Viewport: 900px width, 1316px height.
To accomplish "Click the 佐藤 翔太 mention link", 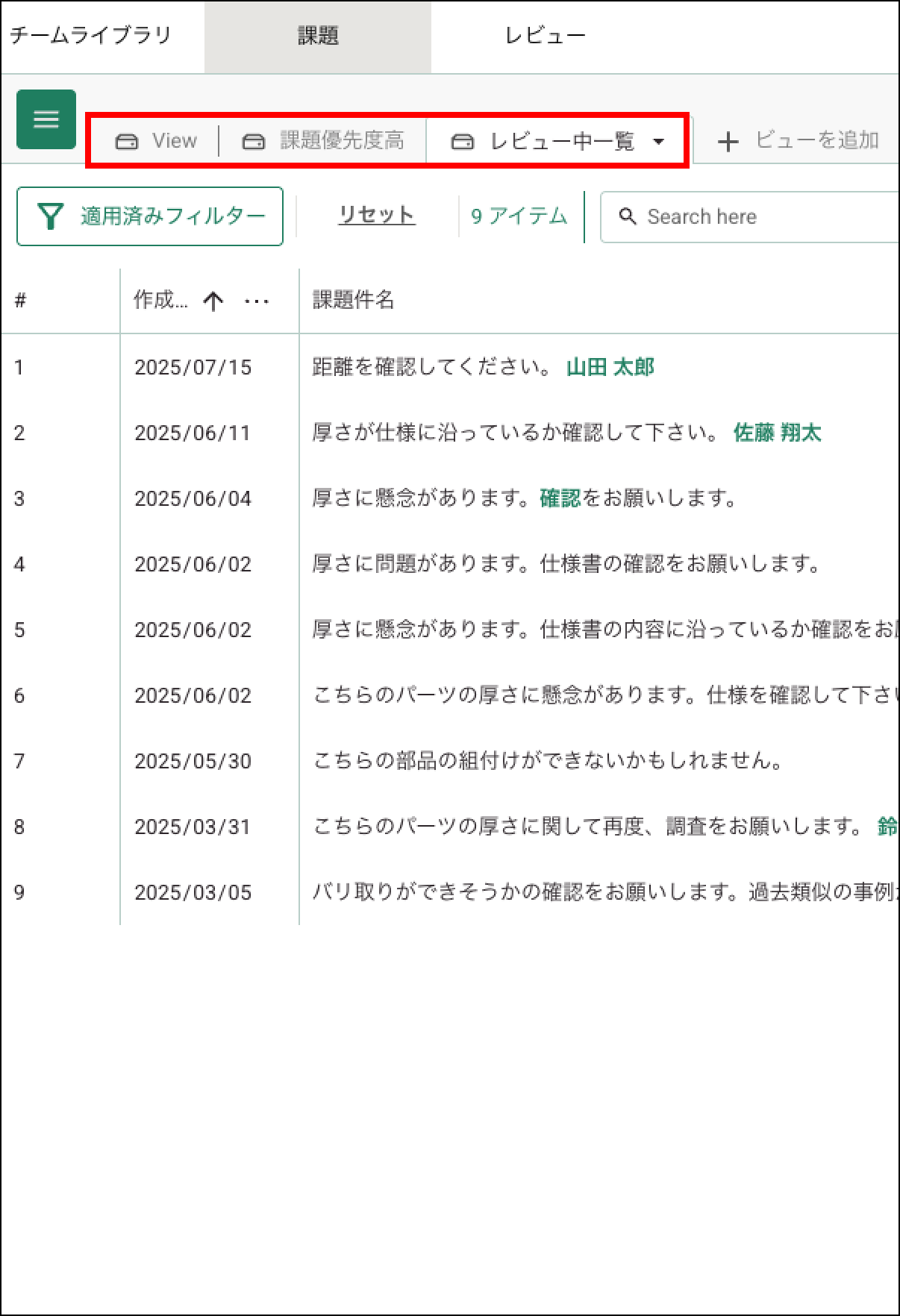I will 777,433.
